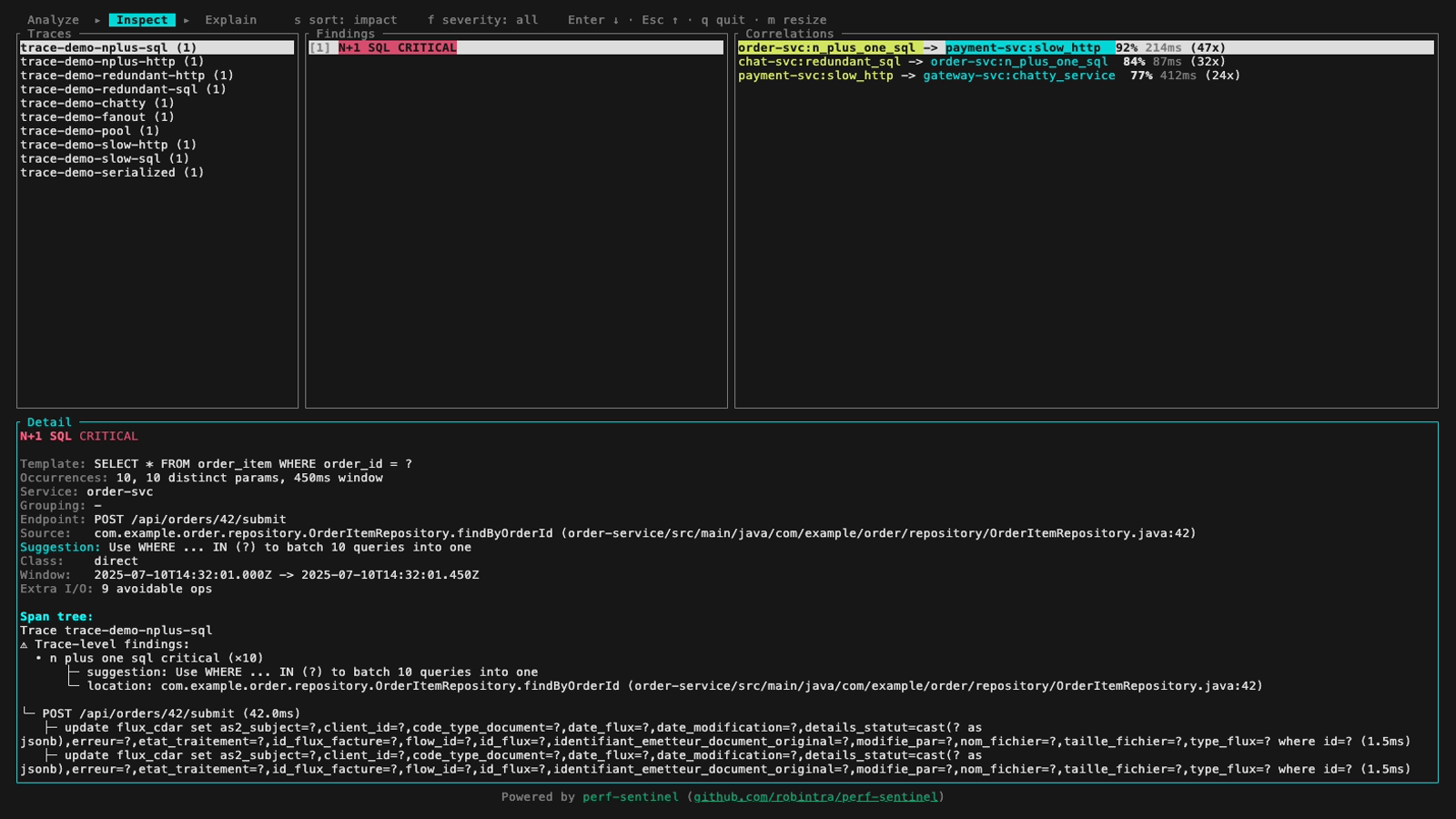Select trace-demo-nplus-sql in Traces

click(x=157, y=47)
